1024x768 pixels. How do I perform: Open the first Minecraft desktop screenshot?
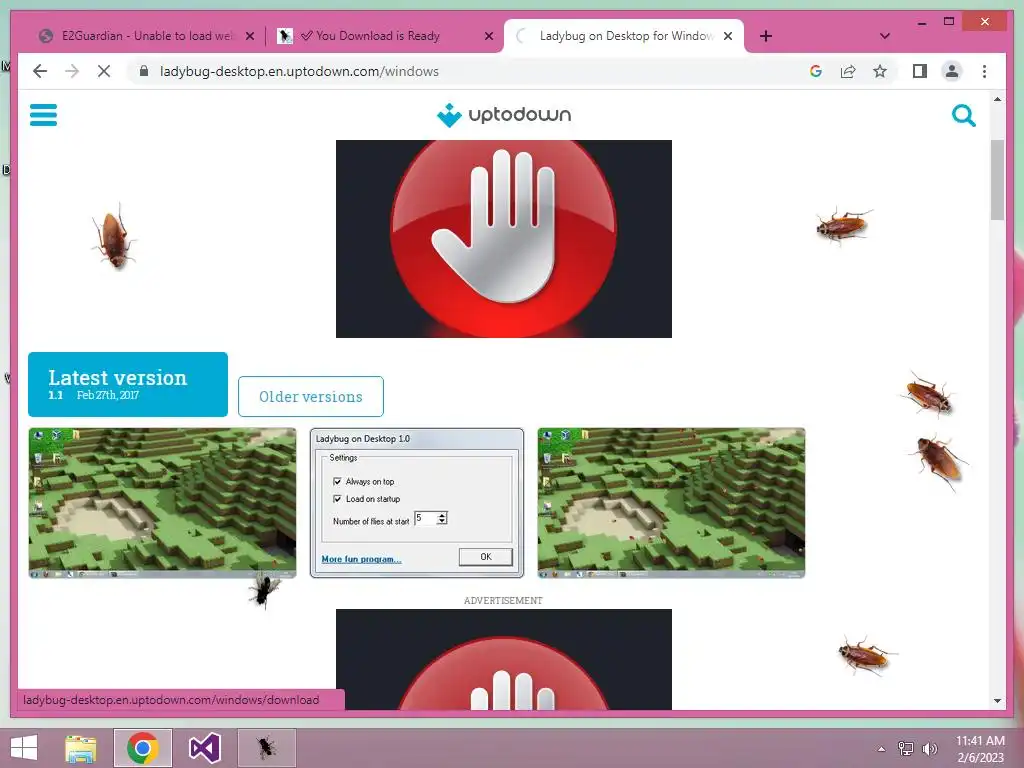point(162,503)
